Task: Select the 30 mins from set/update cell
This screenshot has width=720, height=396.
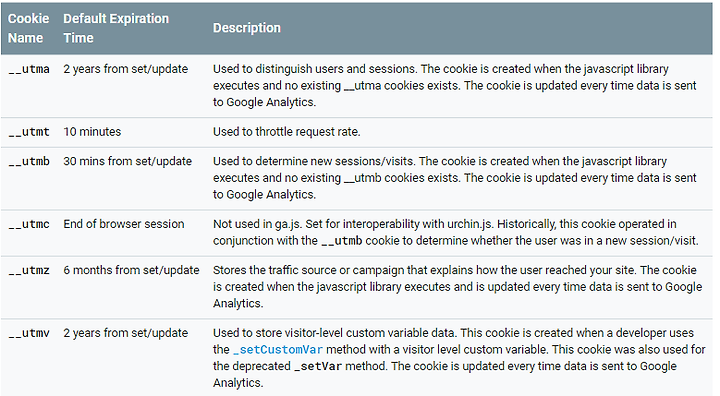Action: (128, 161)
